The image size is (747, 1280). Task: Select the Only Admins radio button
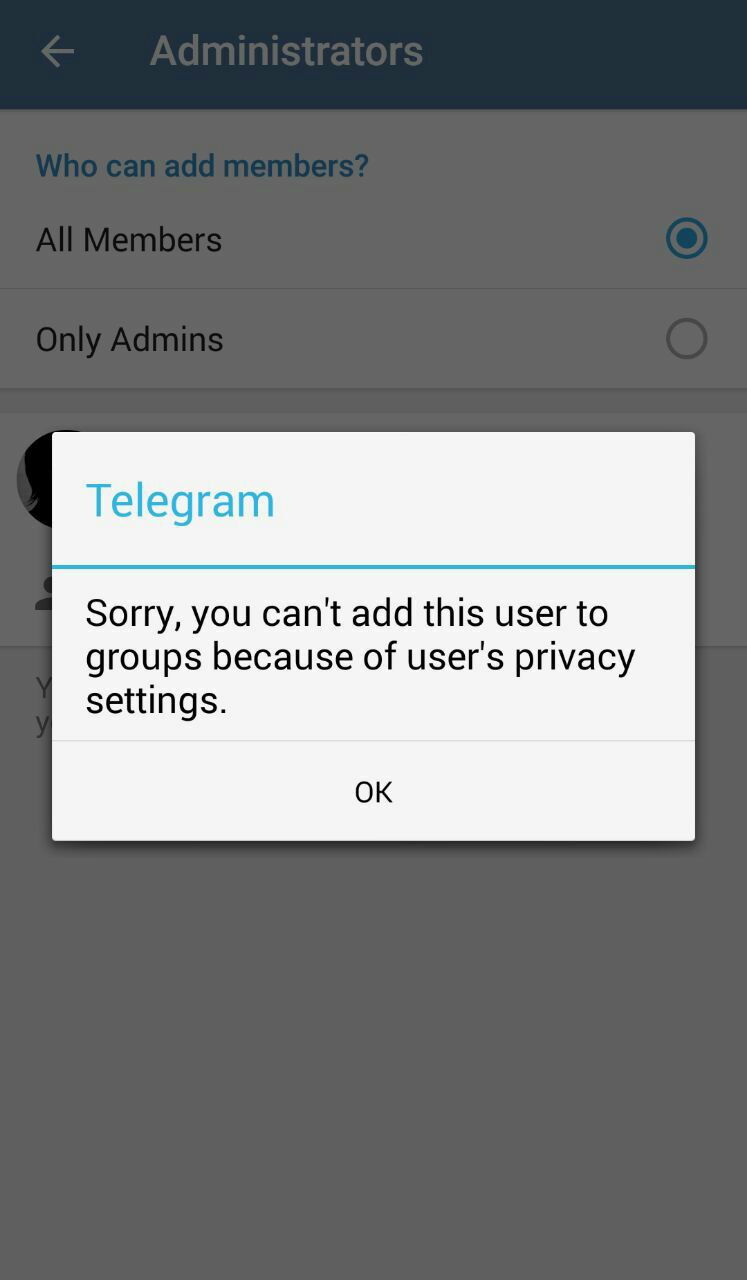686,339
